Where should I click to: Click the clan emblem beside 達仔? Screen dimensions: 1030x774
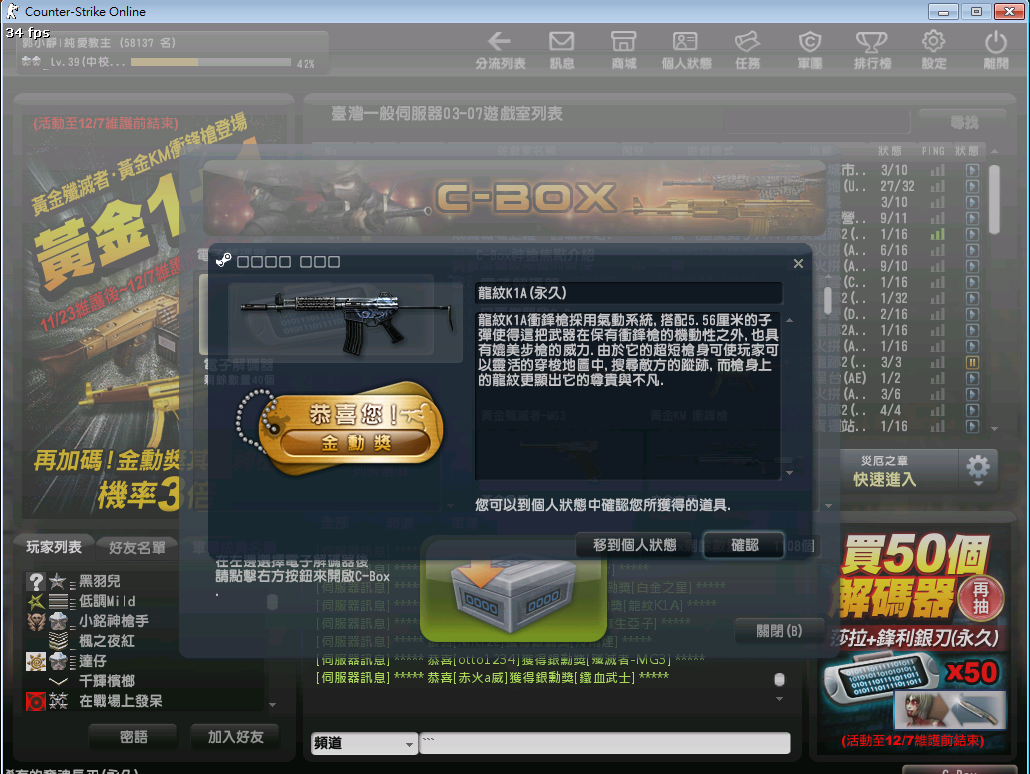point(35,661)
